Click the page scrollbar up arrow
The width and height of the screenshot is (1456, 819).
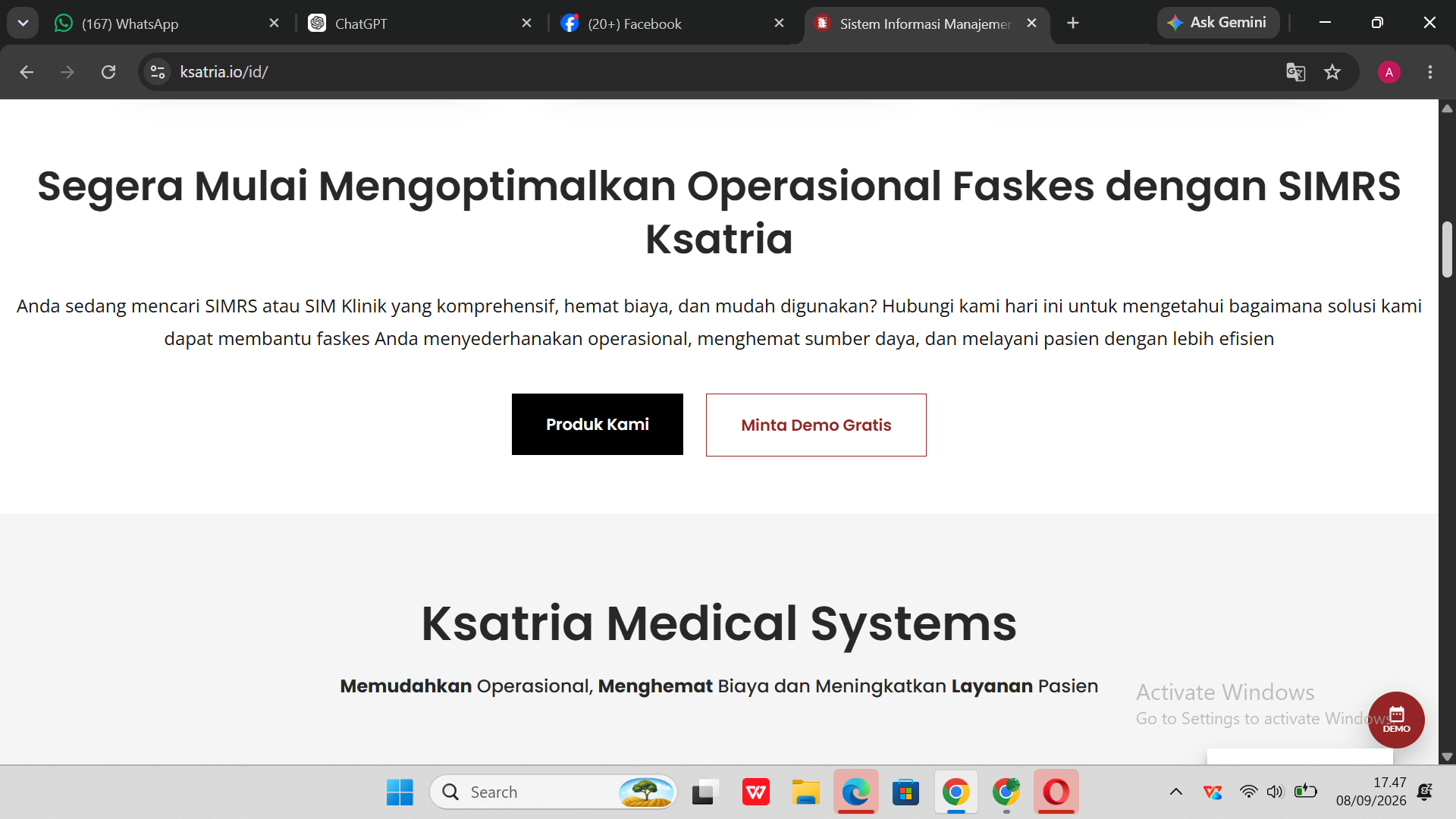coord(1447,108)
